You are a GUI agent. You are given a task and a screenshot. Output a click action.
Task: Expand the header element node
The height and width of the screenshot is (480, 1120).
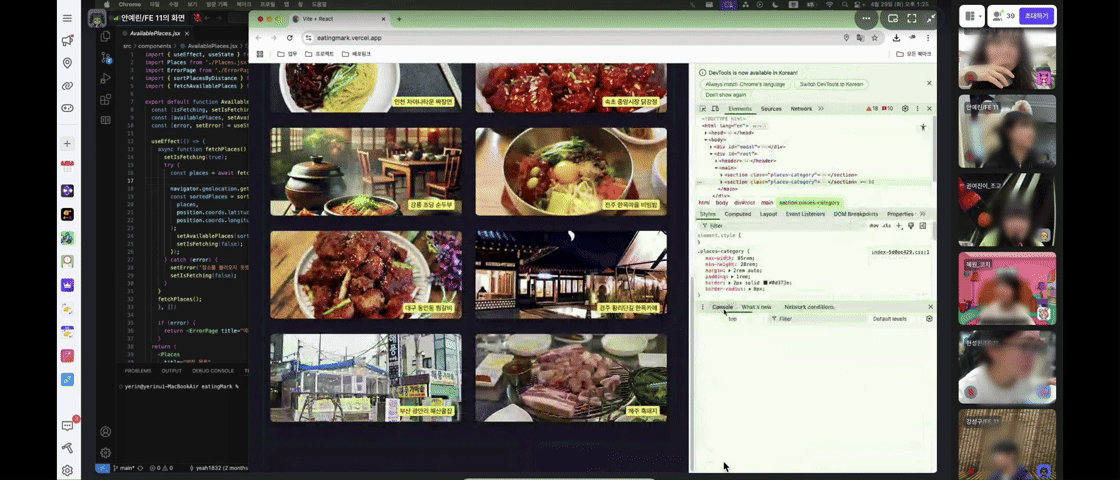point(717,161)
